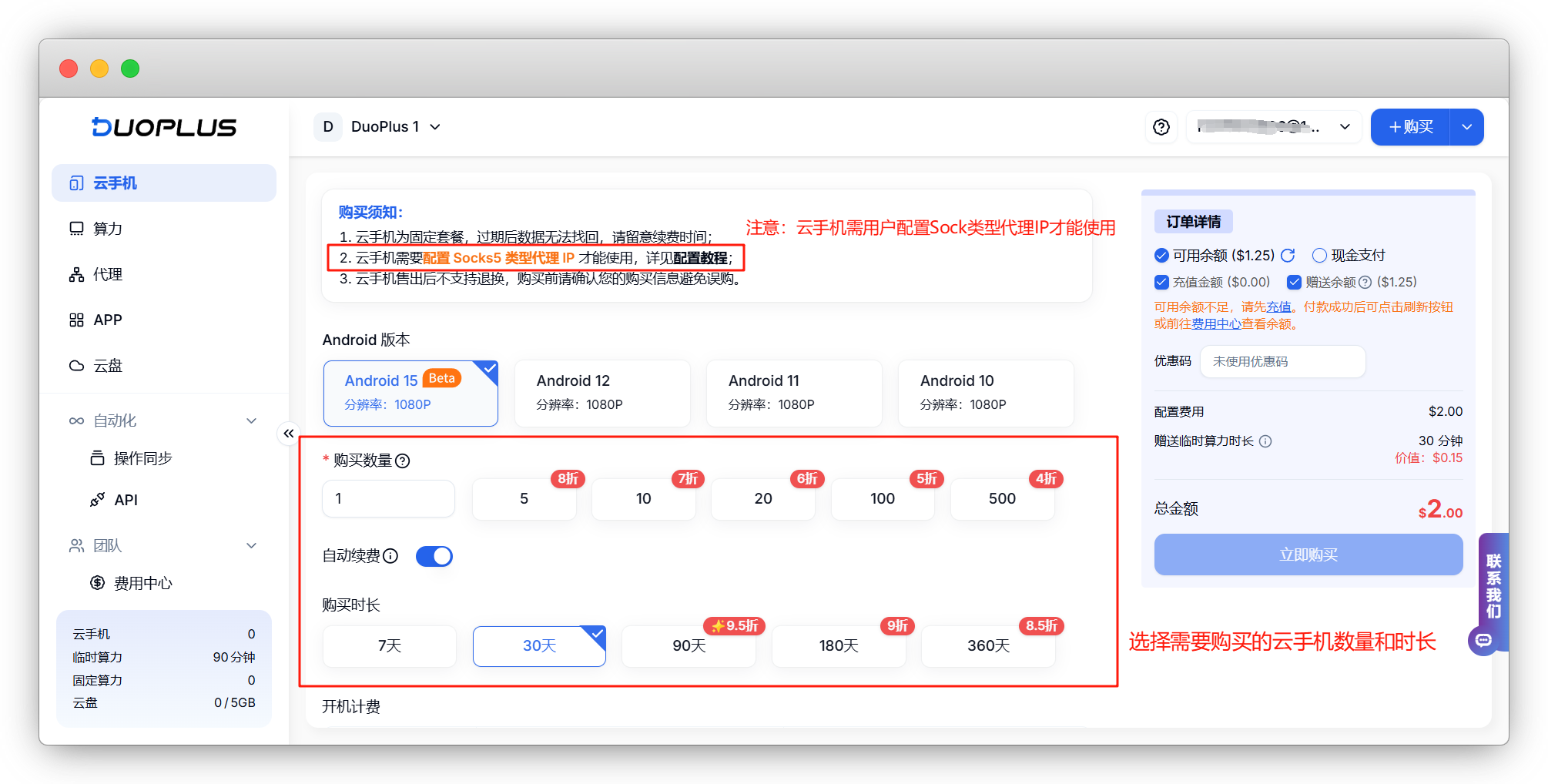Collapse the 自动化 sidebar section

tap(251, 420)
